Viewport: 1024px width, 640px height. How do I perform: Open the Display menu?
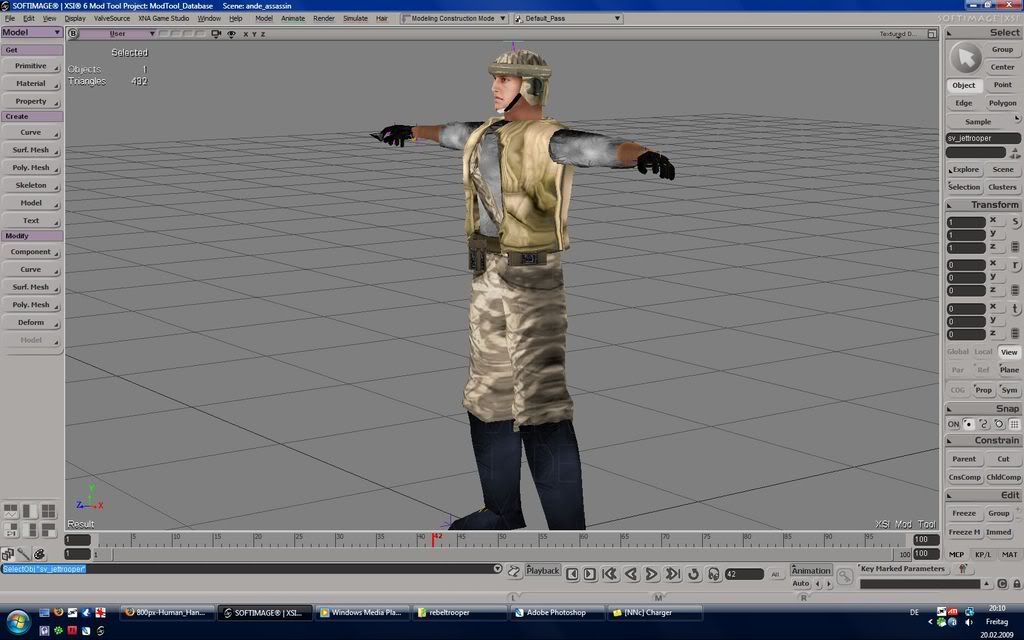[x=75, y=18]
